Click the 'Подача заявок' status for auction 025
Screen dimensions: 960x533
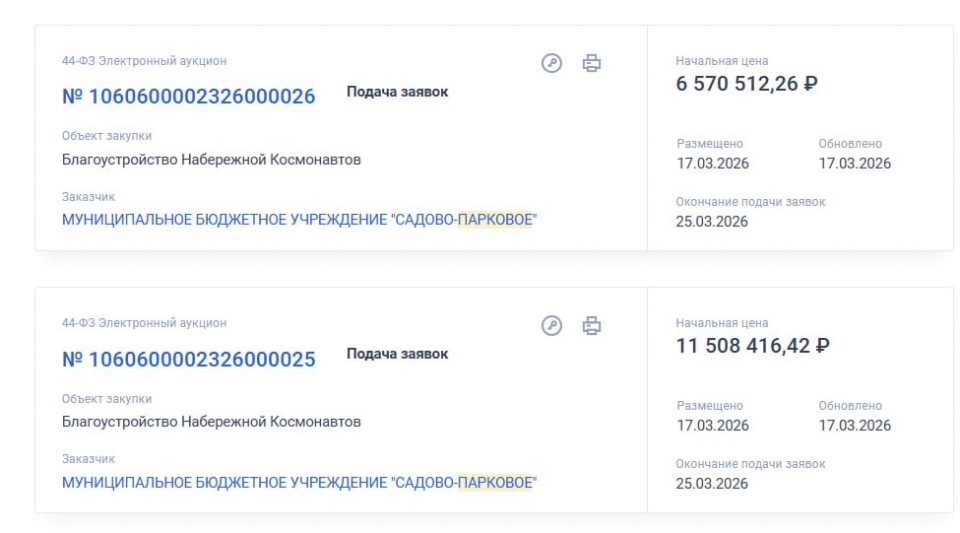click(397, 354)
